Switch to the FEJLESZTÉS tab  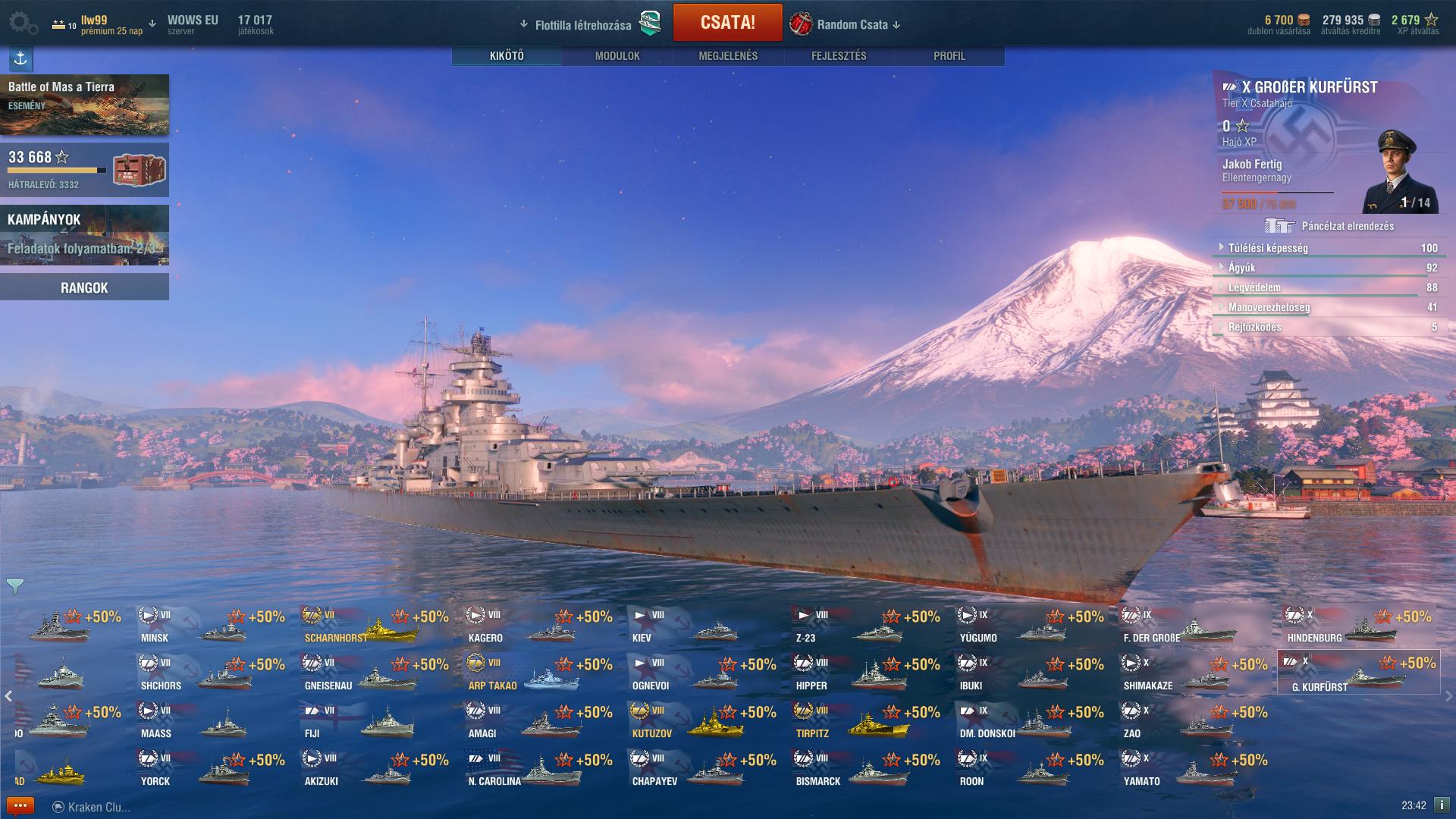839,56
